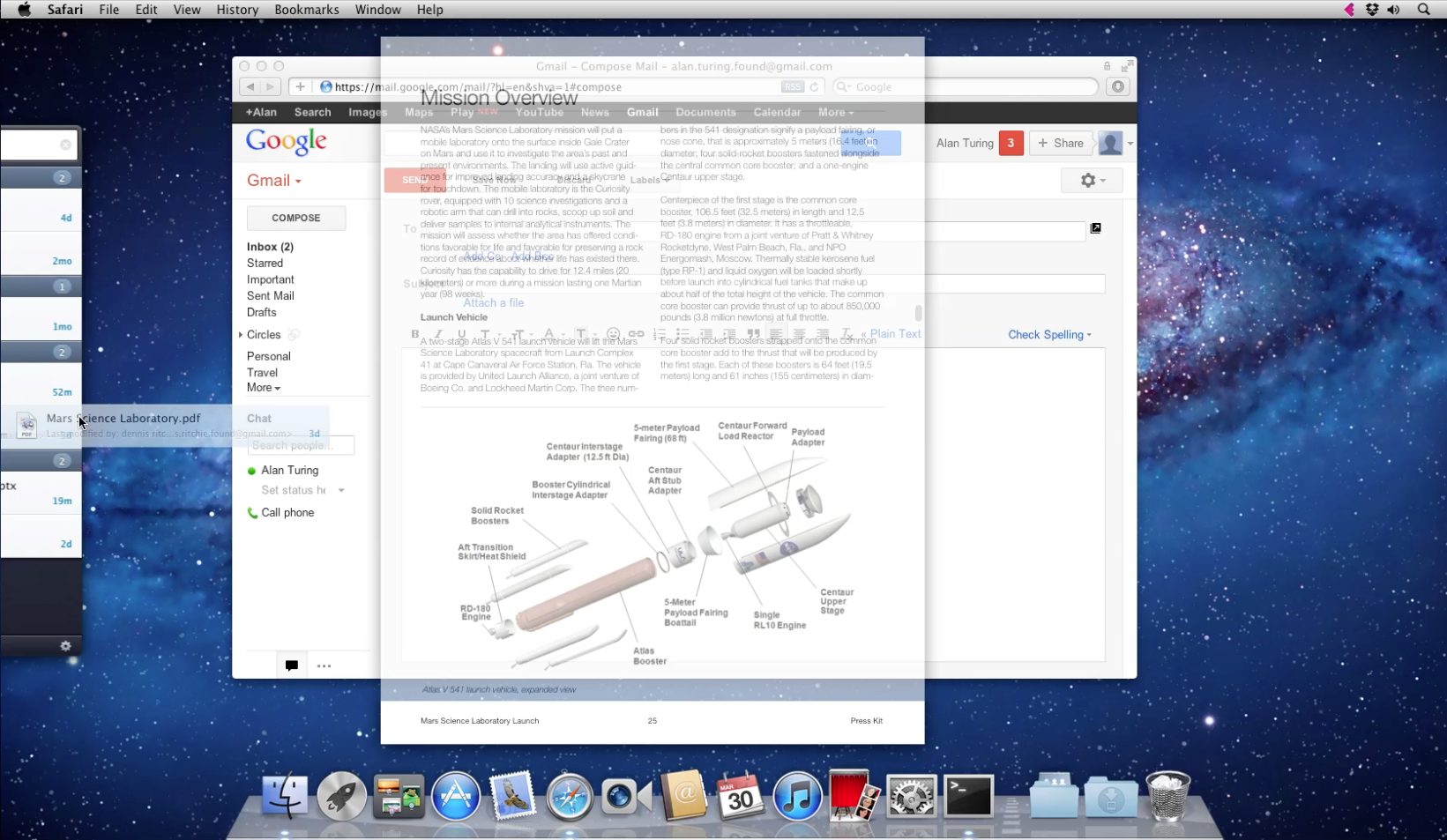Open Mail stamp icon in Dock
Screen dimensions: 1447x840
(512, 796)
